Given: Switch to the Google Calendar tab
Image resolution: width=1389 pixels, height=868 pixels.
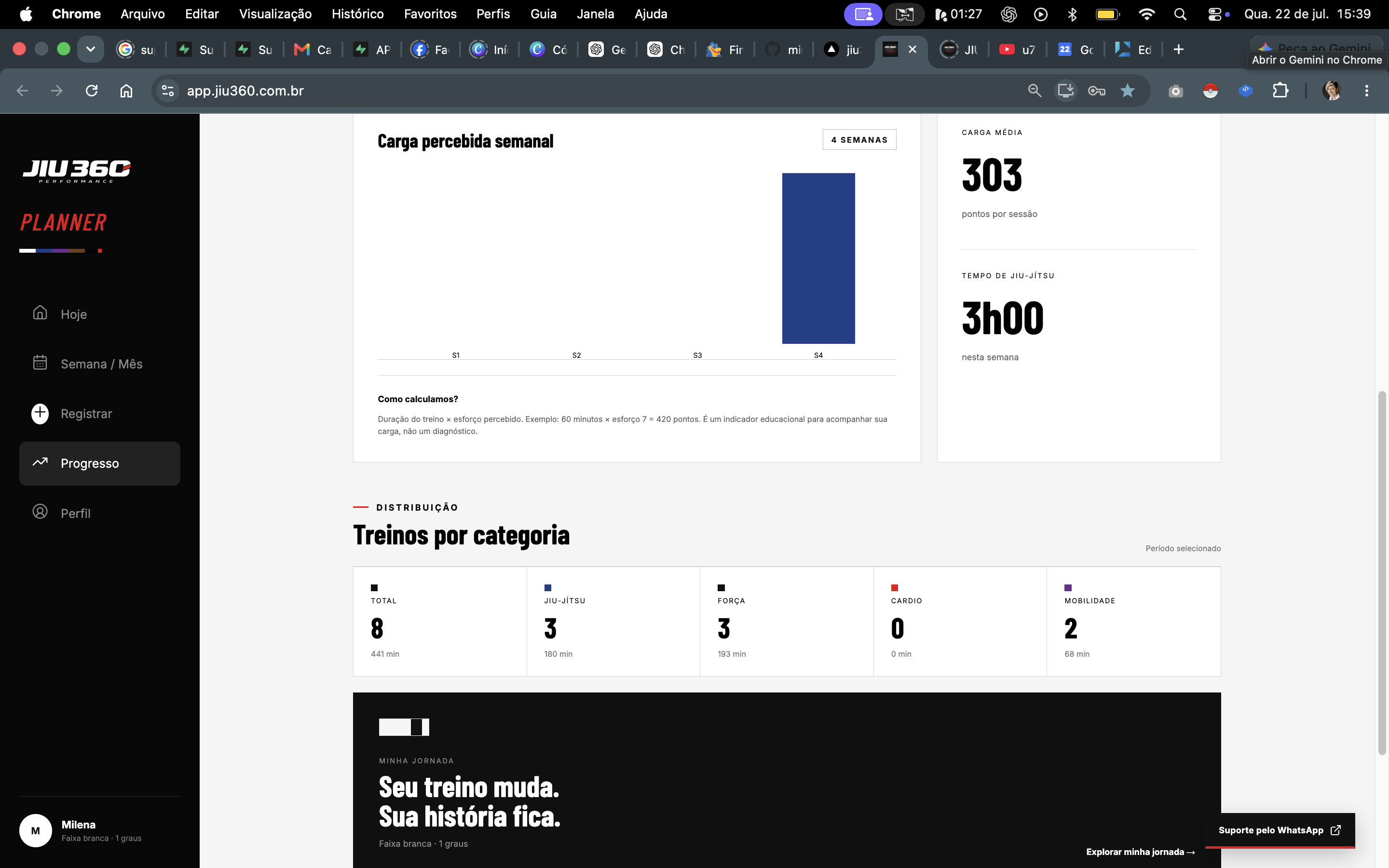Looking at the screenshot, I should pos(1075,49).
